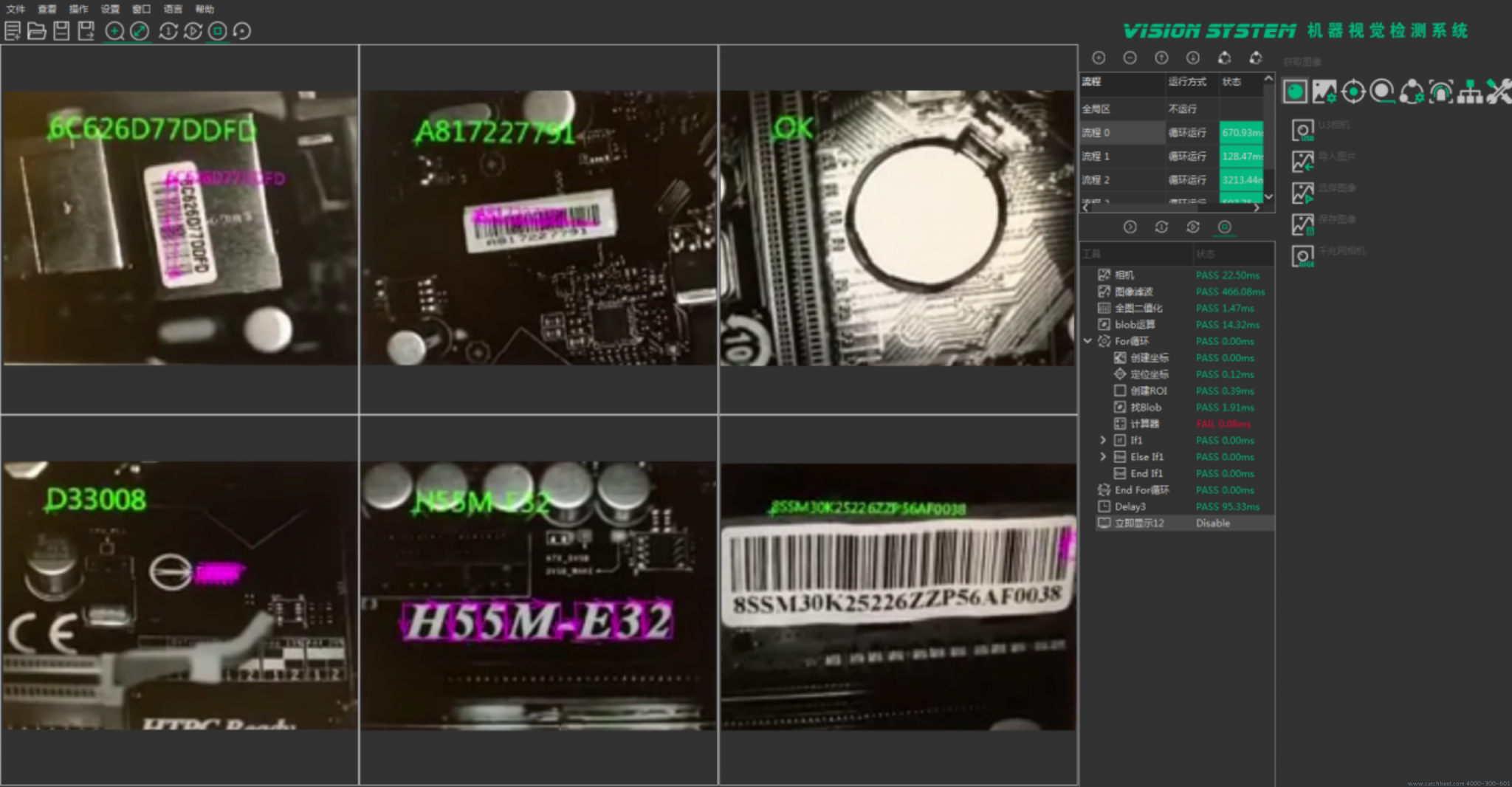Click the fit-to-window diagonal arrows icon
Viewport: 1512px width, 787px height.
(140, 31)
